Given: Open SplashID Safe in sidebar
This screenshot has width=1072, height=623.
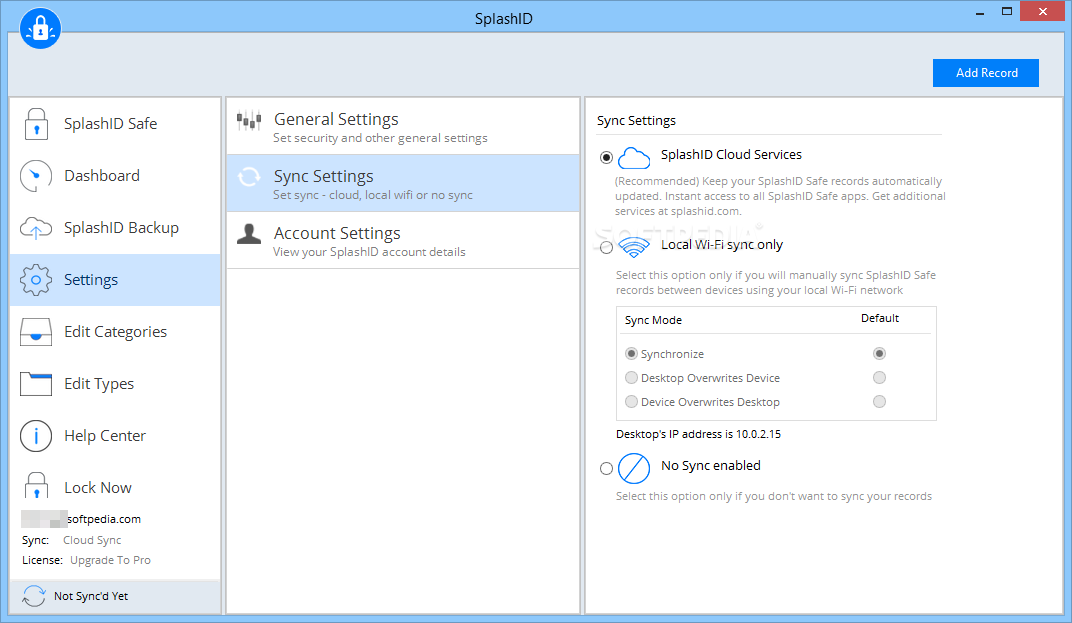Looking at the screenshot, I should 115,124.
